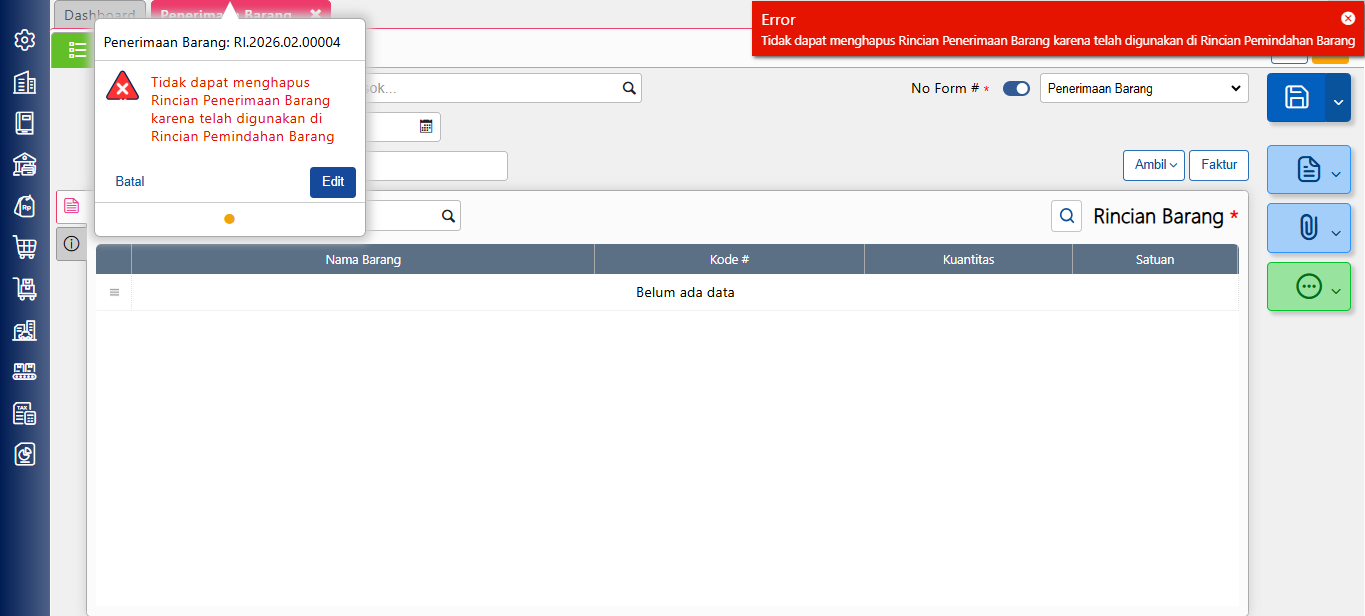
Task: Click the search icon beside Rincian Barang
Action: (1066, 216)
